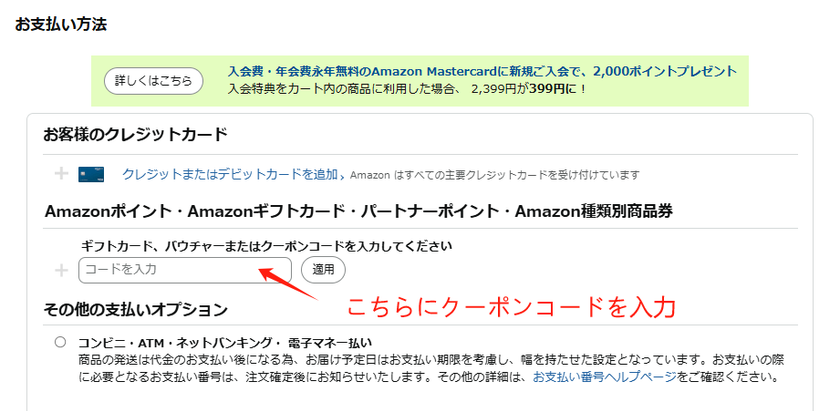Click the plus icon beside the code field
The image size is (840, 411).
tap(62, 270)
